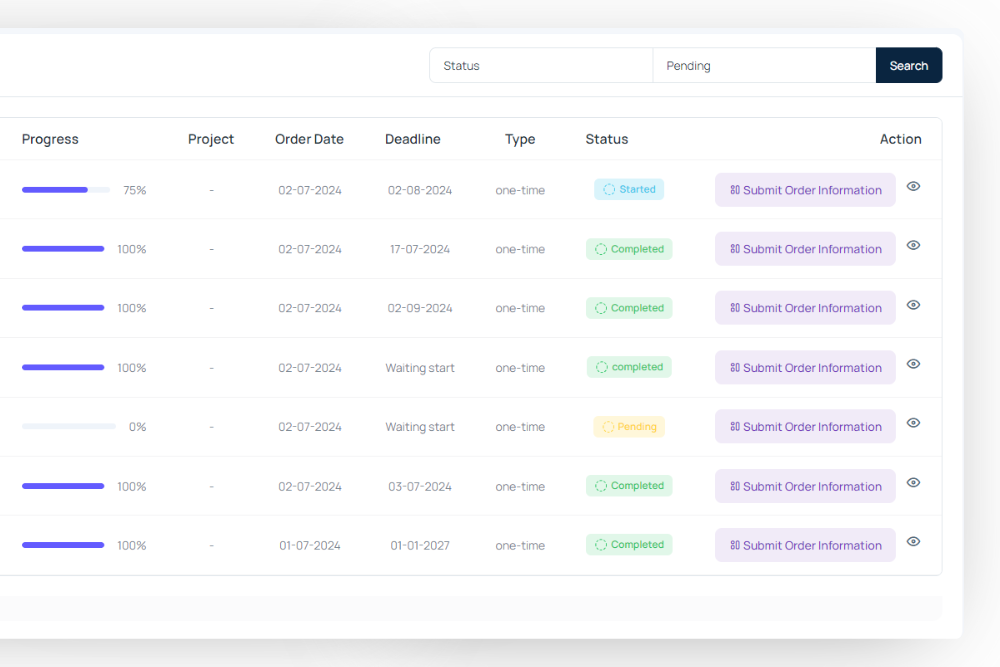Click Submit Order Information on the 17-07-2024 deadline row

coord(805,248)
